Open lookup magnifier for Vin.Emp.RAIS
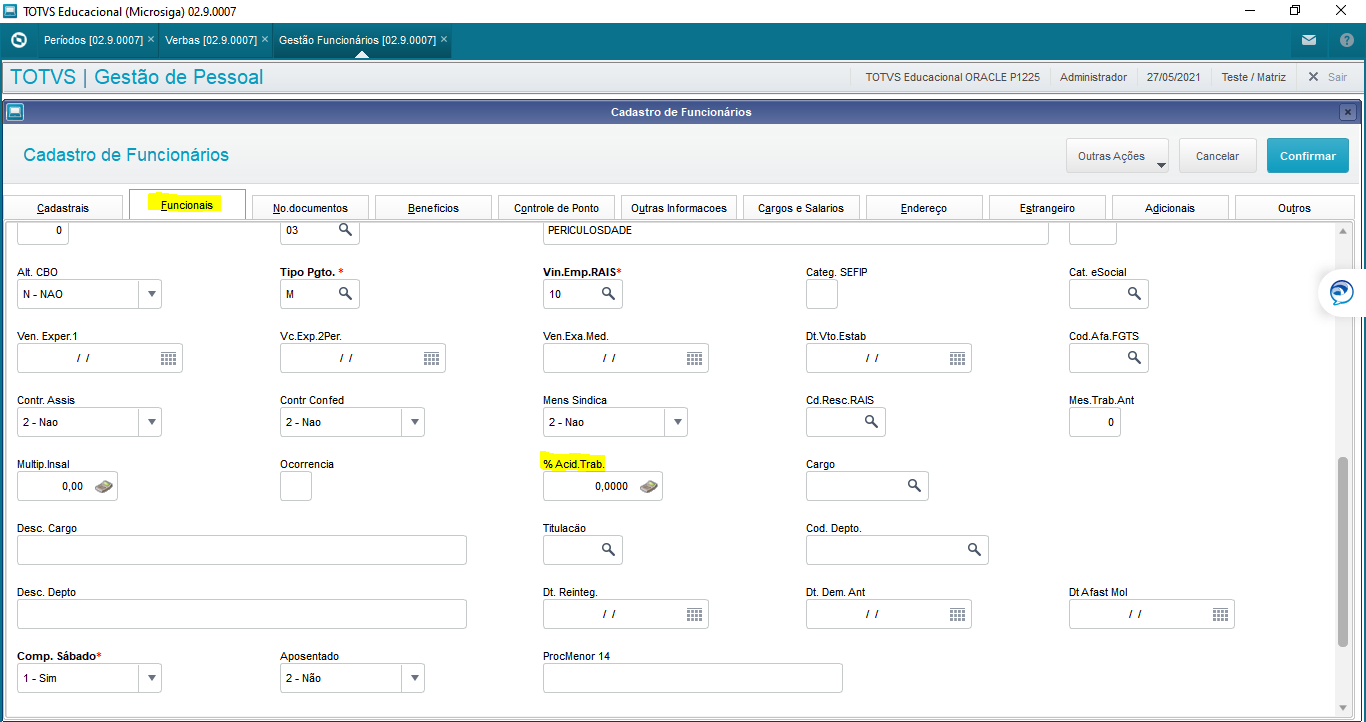This screenshot has width=1366, height=722. (608, 293)
